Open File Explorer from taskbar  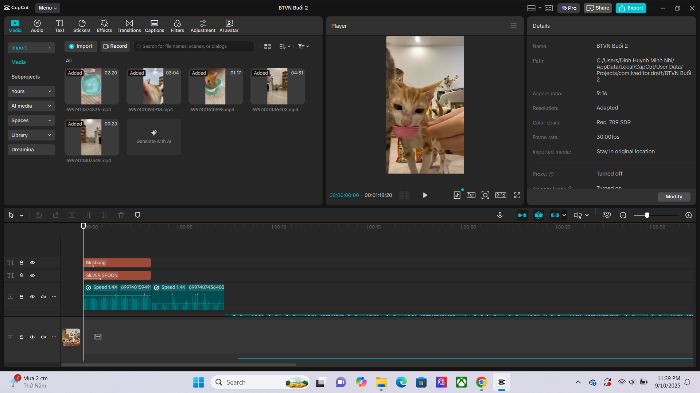tap(381, 382)
